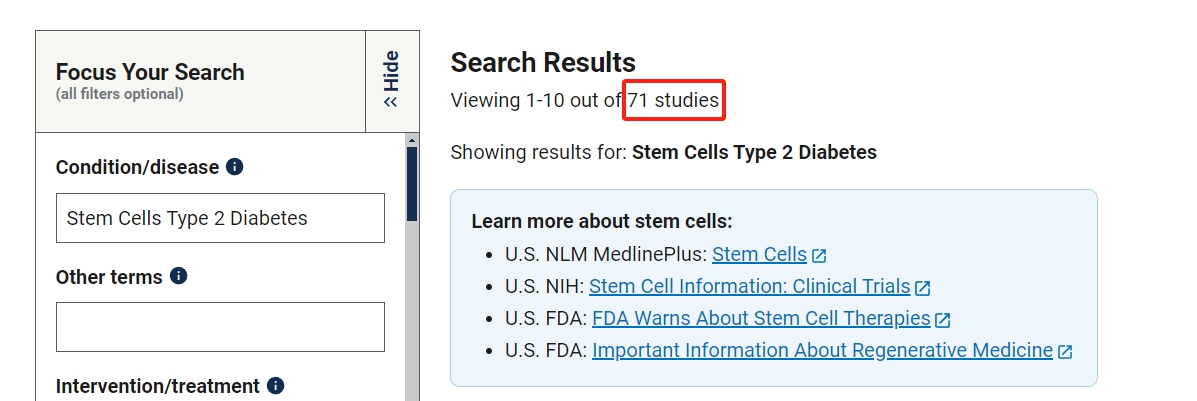Click the Intervention/treatment label
The height and width of the screenshot is (401, 1197).
click(x=157, y=386)
